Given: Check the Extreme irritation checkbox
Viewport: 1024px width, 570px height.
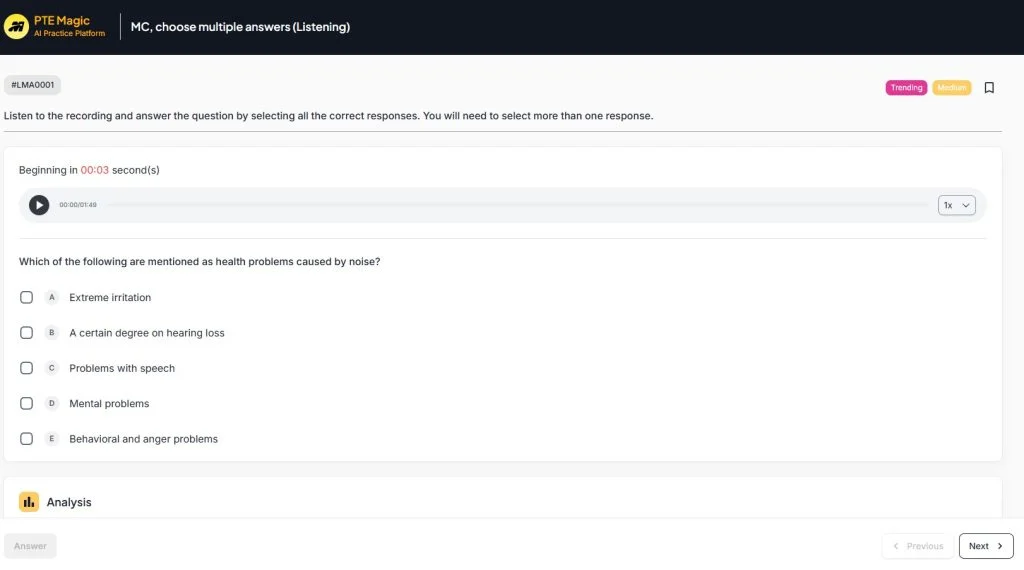Looking at the screenshot, I should (x=27, y=297).
